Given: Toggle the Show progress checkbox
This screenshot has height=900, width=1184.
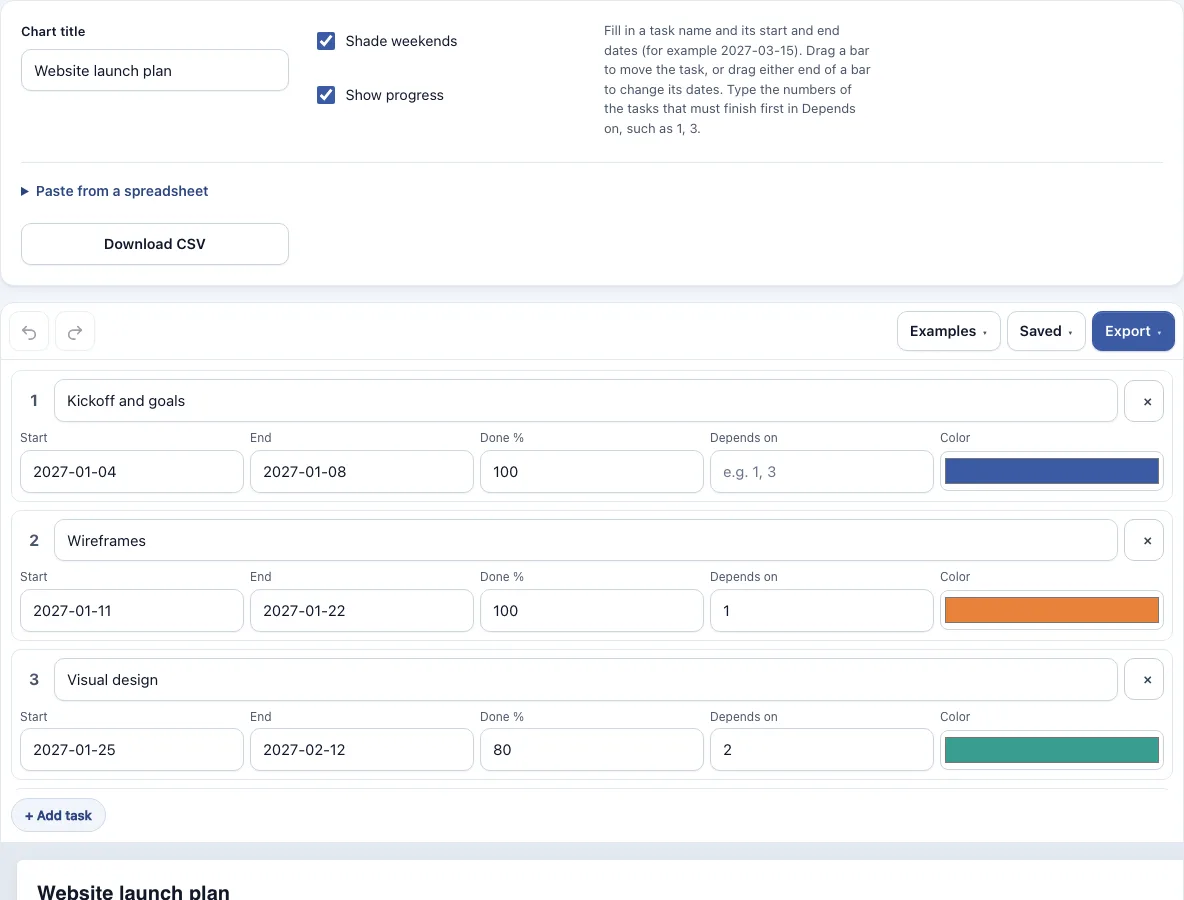Looking at the screenshot, I should (326, 95).
